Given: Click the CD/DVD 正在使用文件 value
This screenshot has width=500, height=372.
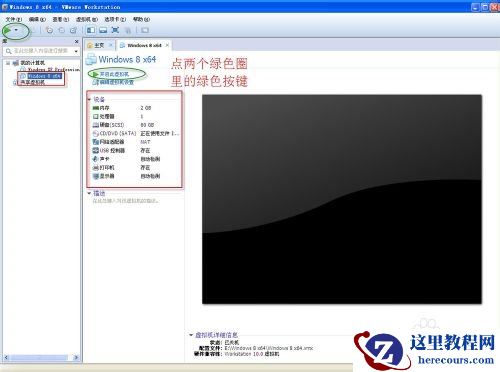Looking at the screenshot, I should point(160,133).
